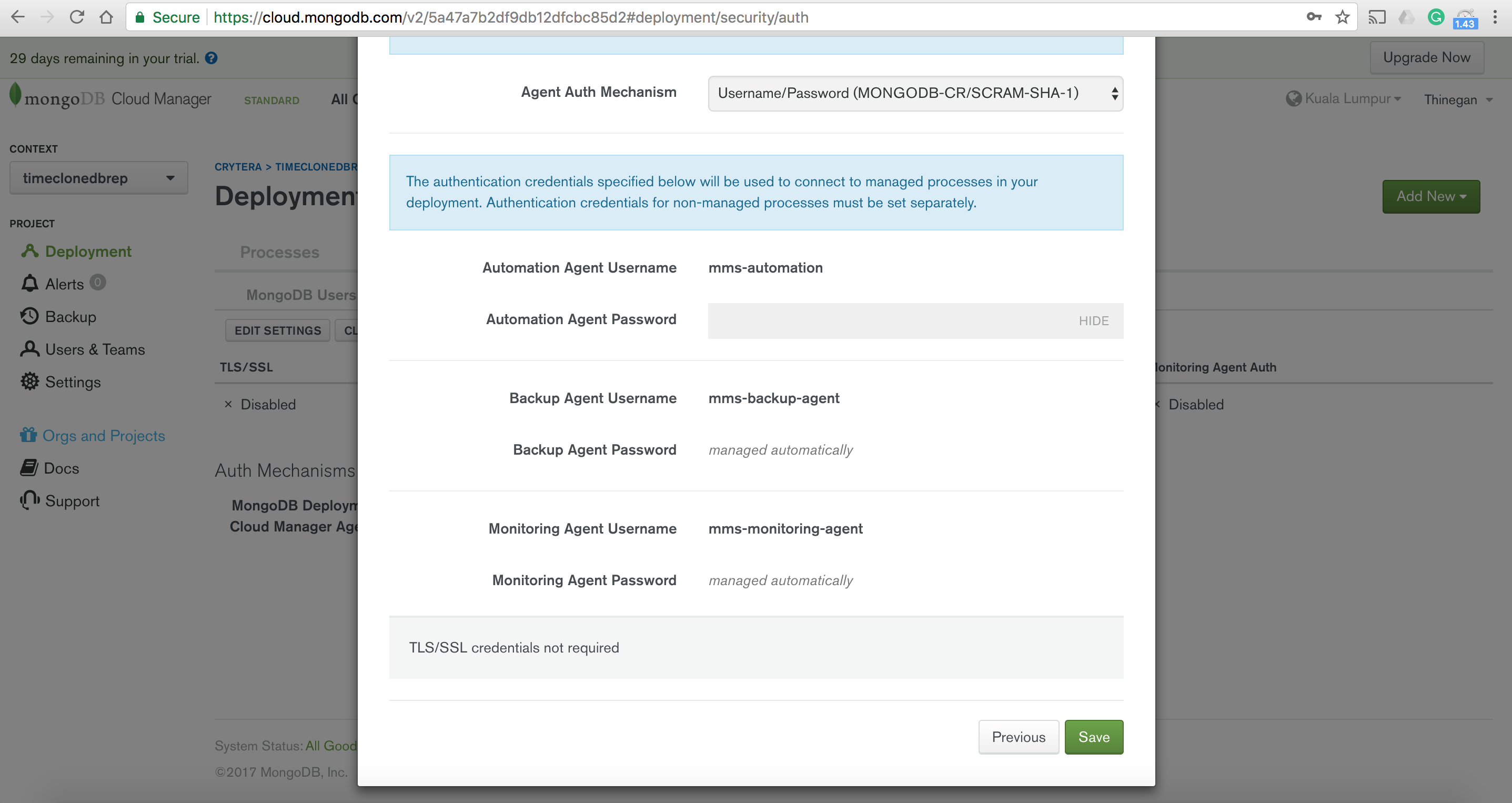Open Support via headset icon
Screen dimensions: 1512x803
pyautogui.click(x=29, y=500)
